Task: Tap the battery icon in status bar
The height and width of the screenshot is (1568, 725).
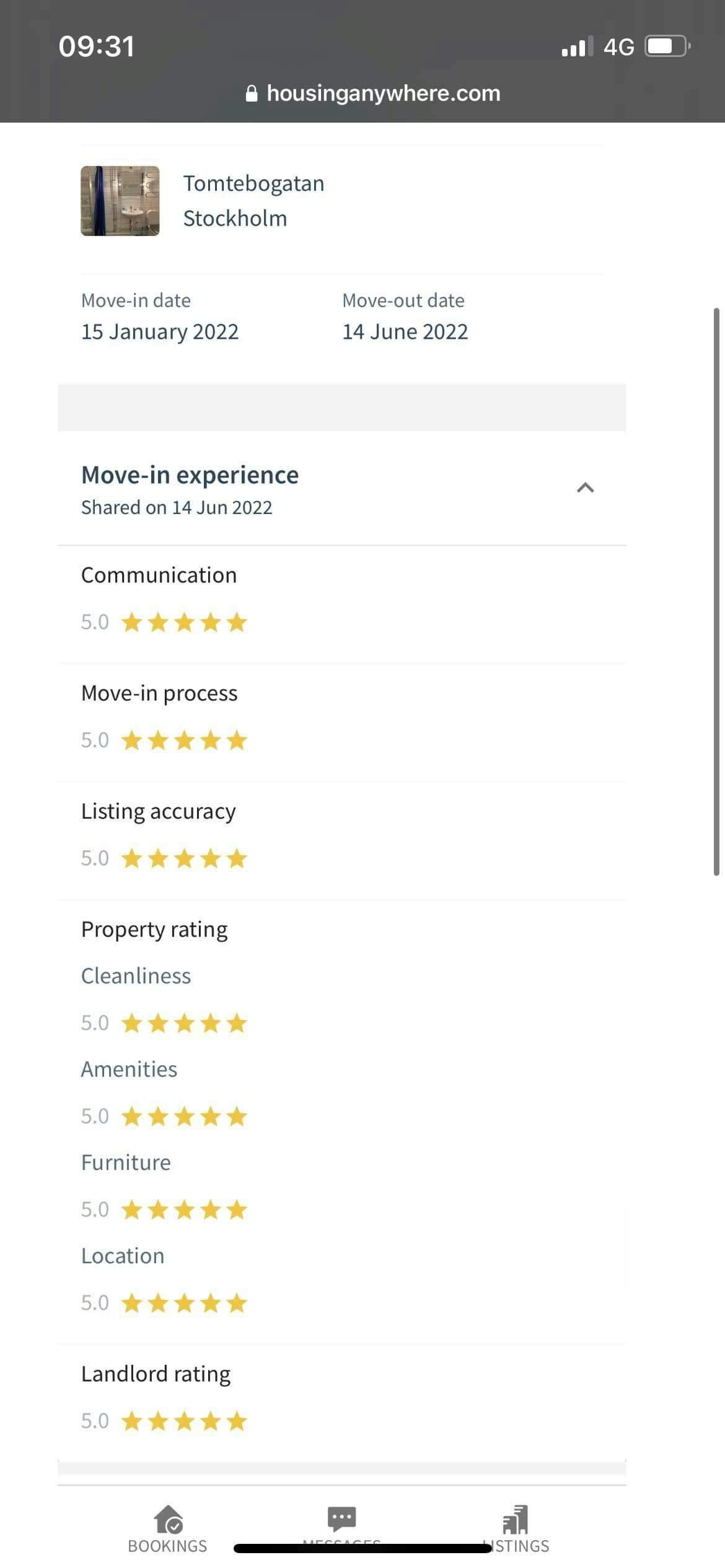Action: pos(667,46)
